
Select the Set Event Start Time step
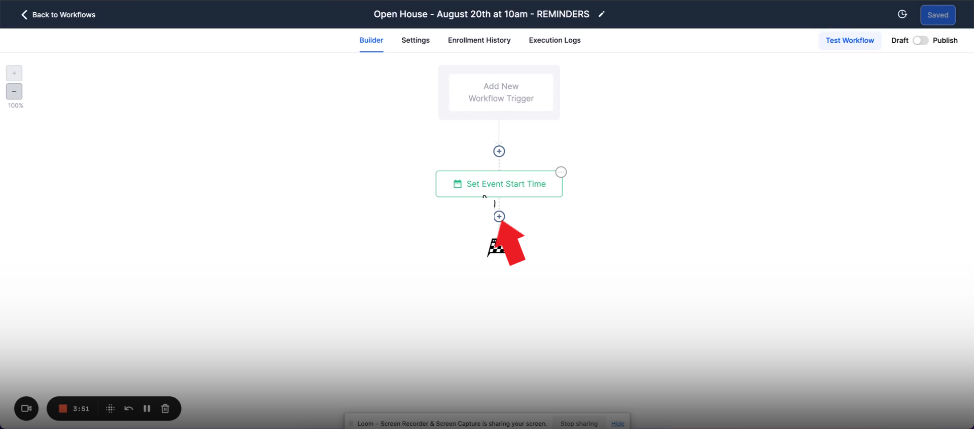499,184
